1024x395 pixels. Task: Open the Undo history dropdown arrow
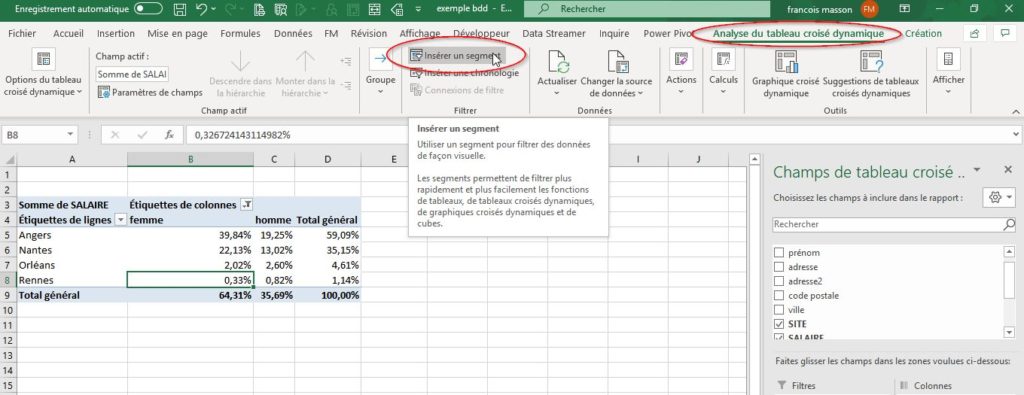click(214, 10)
